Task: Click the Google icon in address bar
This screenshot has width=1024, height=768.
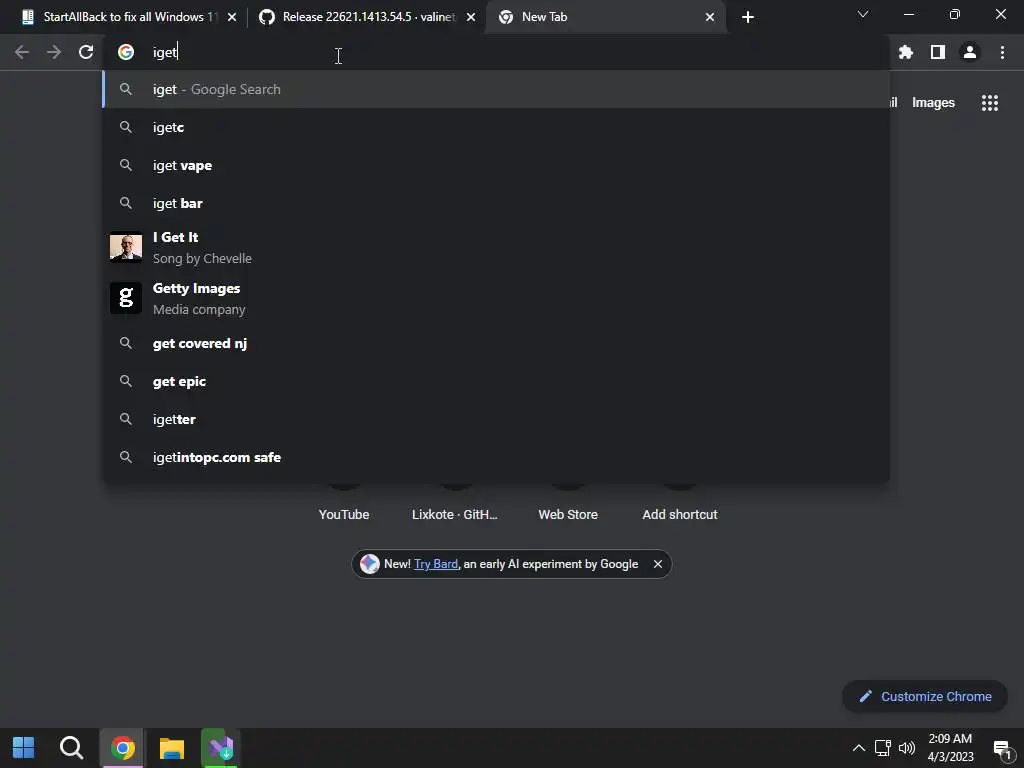Action: pos(126,52)
